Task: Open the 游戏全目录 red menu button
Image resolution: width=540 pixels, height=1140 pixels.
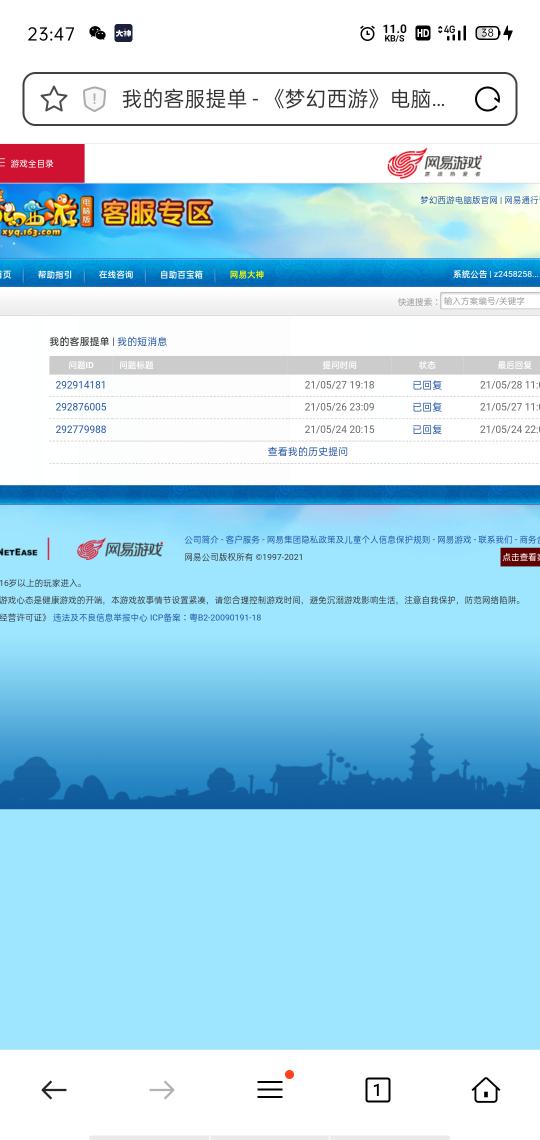Action: pyautogui.click(x=40, y=164)
